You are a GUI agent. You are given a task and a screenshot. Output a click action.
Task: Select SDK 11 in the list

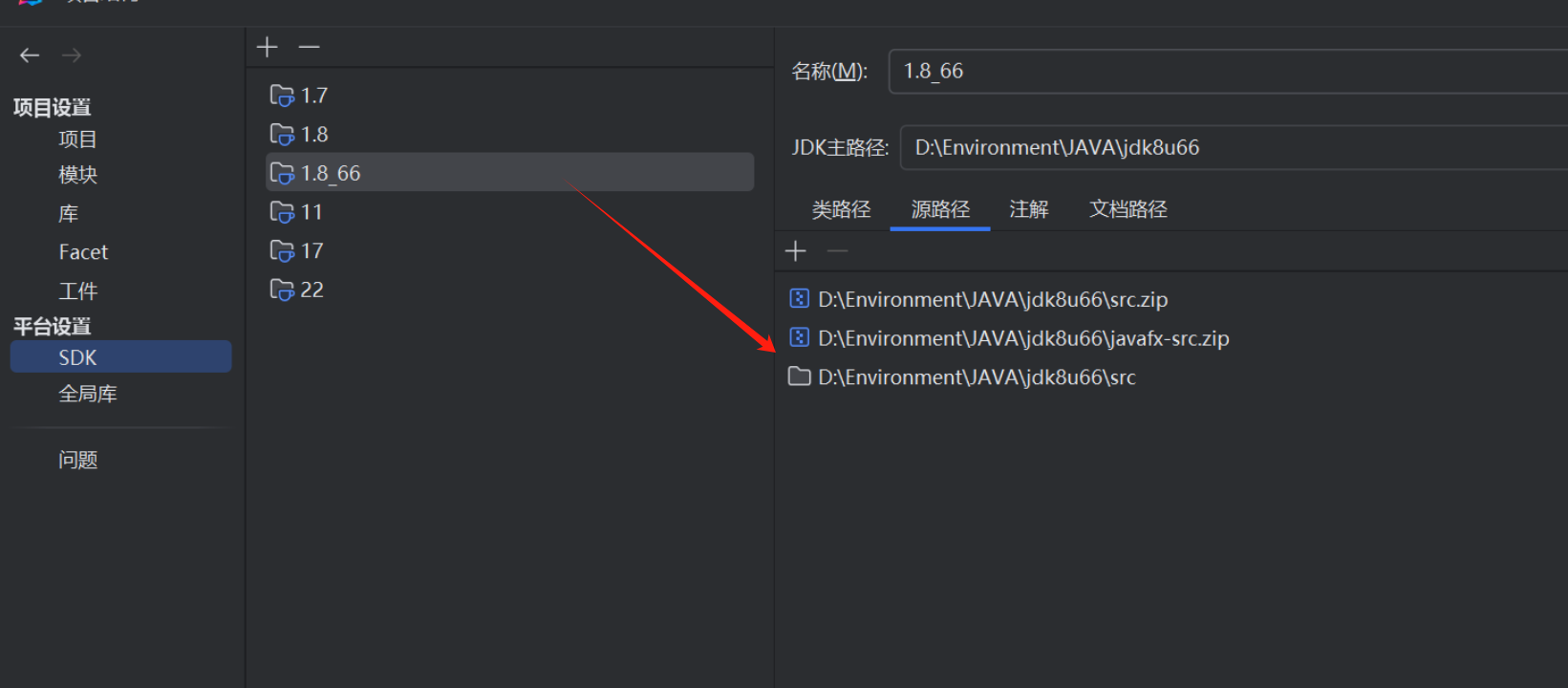509,212
